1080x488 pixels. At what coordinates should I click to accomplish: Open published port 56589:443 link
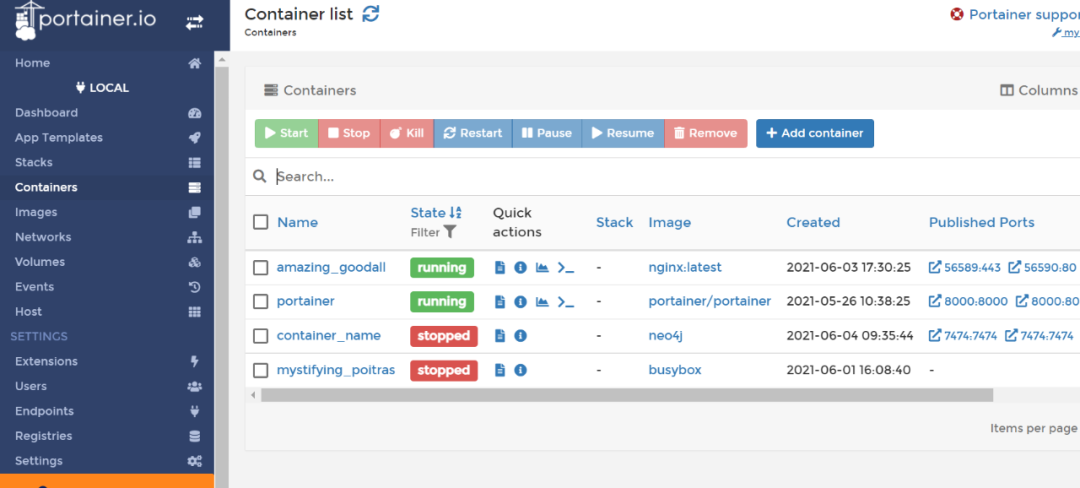(964, 268)
